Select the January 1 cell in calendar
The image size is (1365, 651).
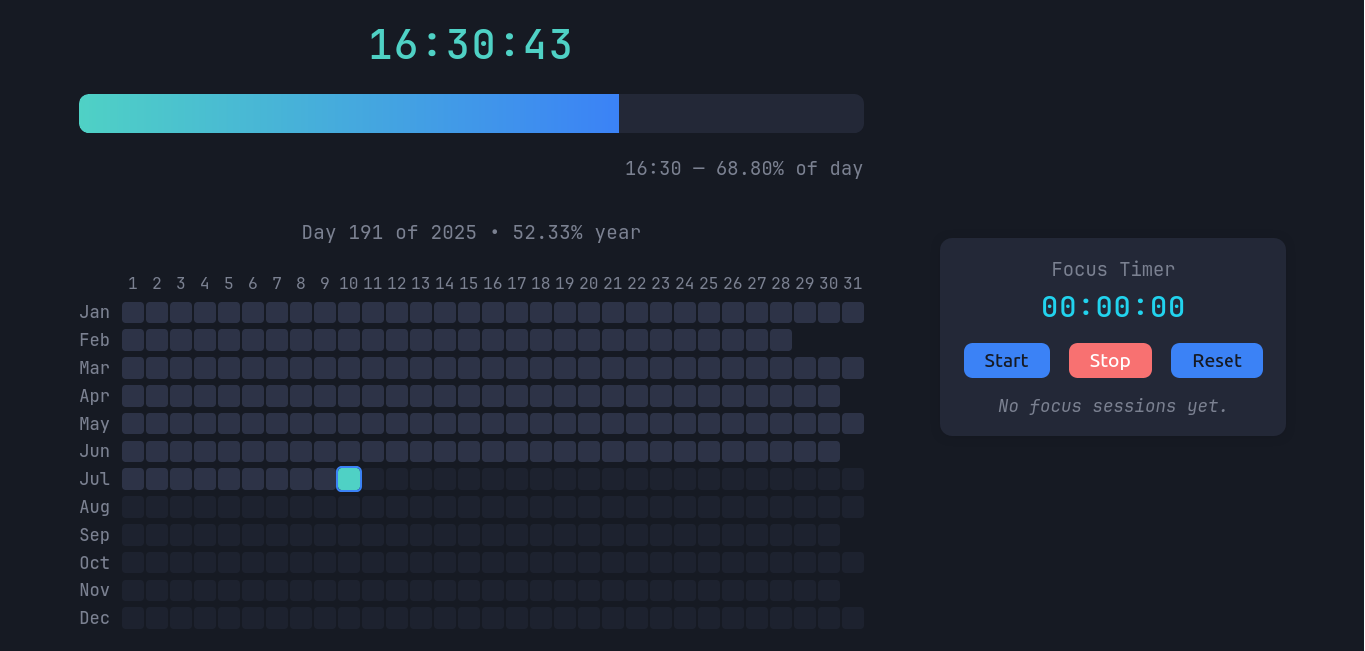[x=133, y=312]
